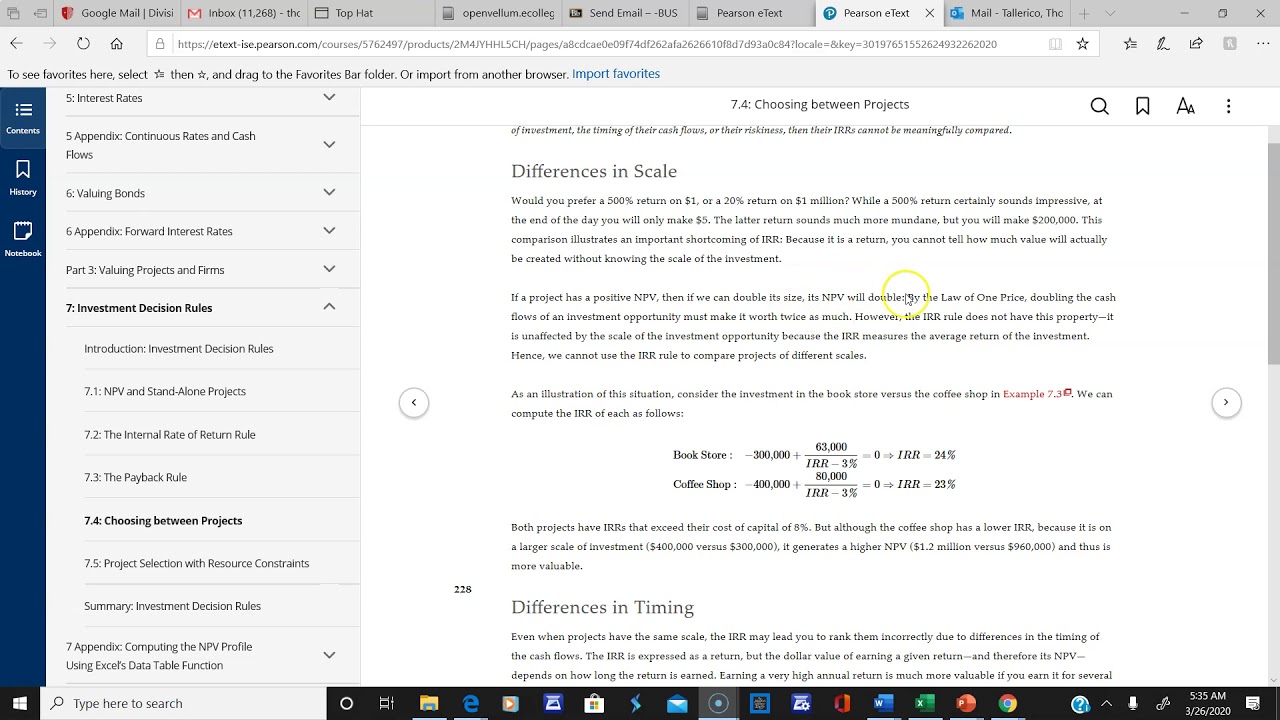
Task: Launch PowerPoint from the taskbar
Action: click(x=965, y=703)
